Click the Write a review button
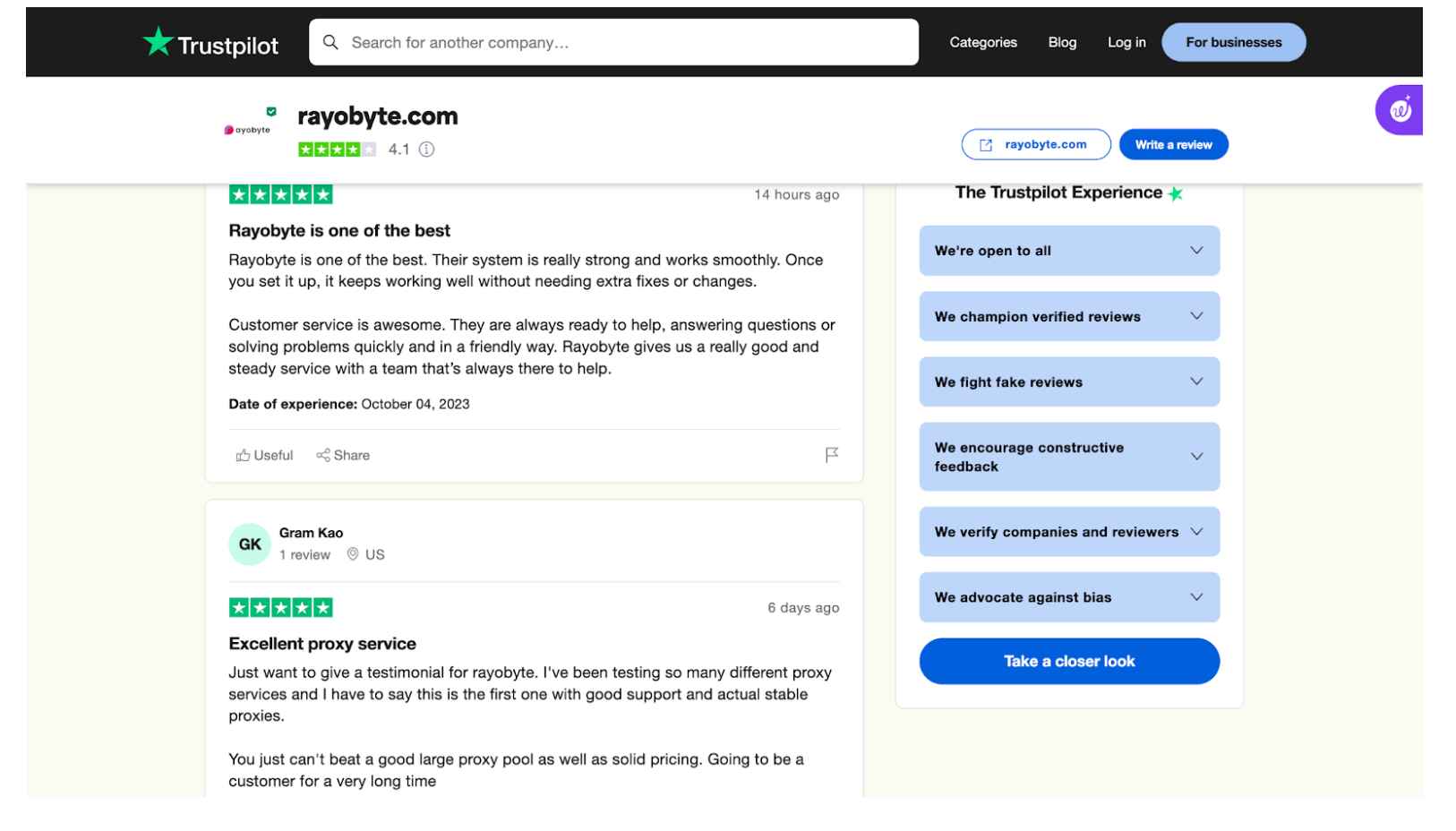 pyautogui.click(x=1173, y=145)
